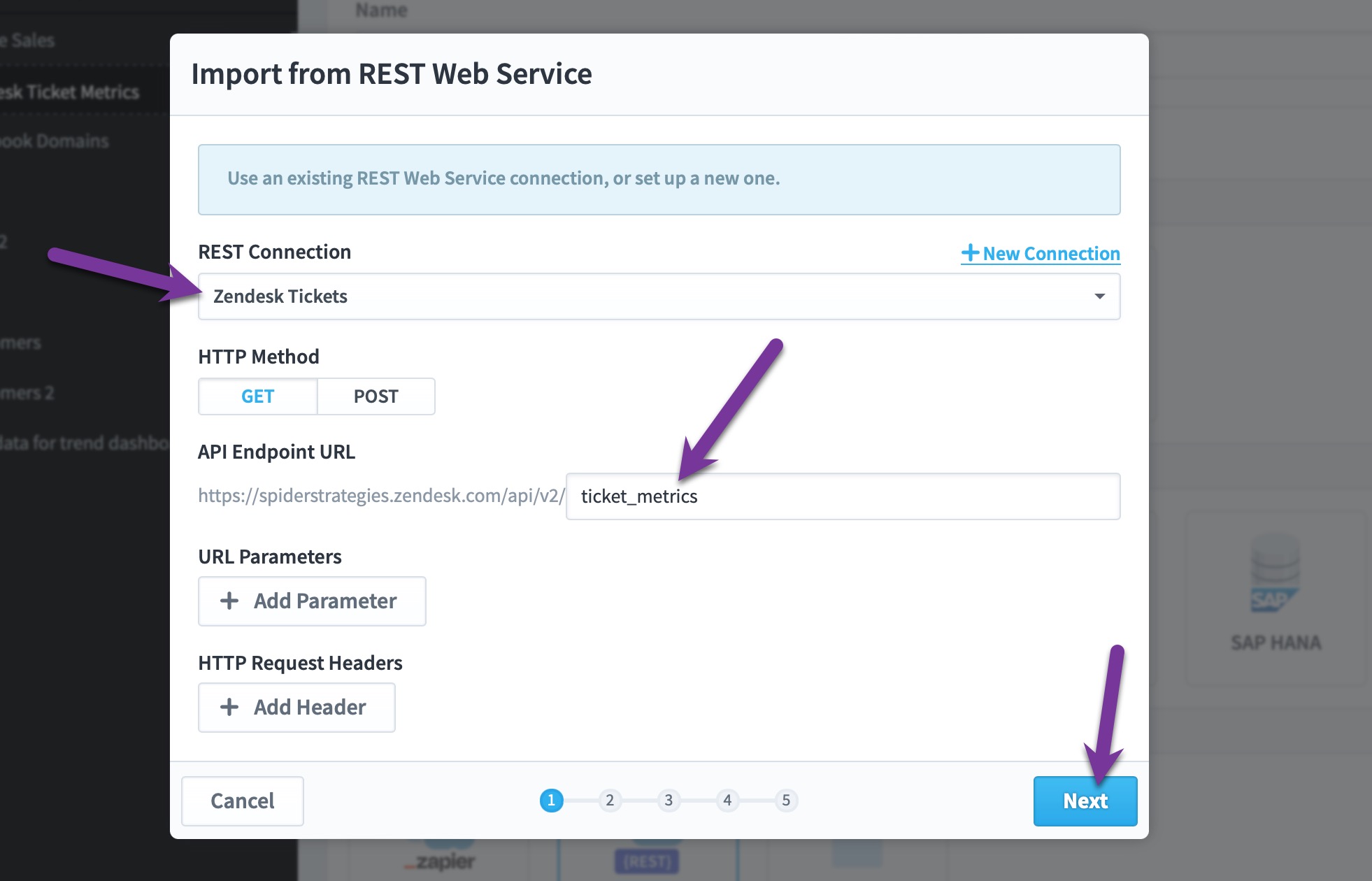Viewport: 1372px width, 881px height.
Task: Select the GET HTTP method
Action: (258, 396)
